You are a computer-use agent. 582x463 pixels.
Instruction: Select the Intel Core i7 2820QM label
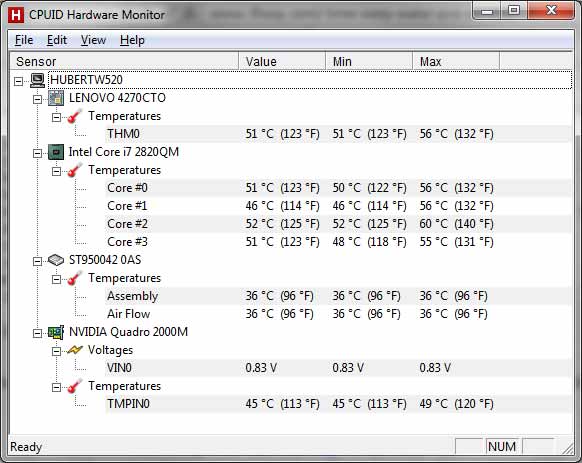click(124, 152)
